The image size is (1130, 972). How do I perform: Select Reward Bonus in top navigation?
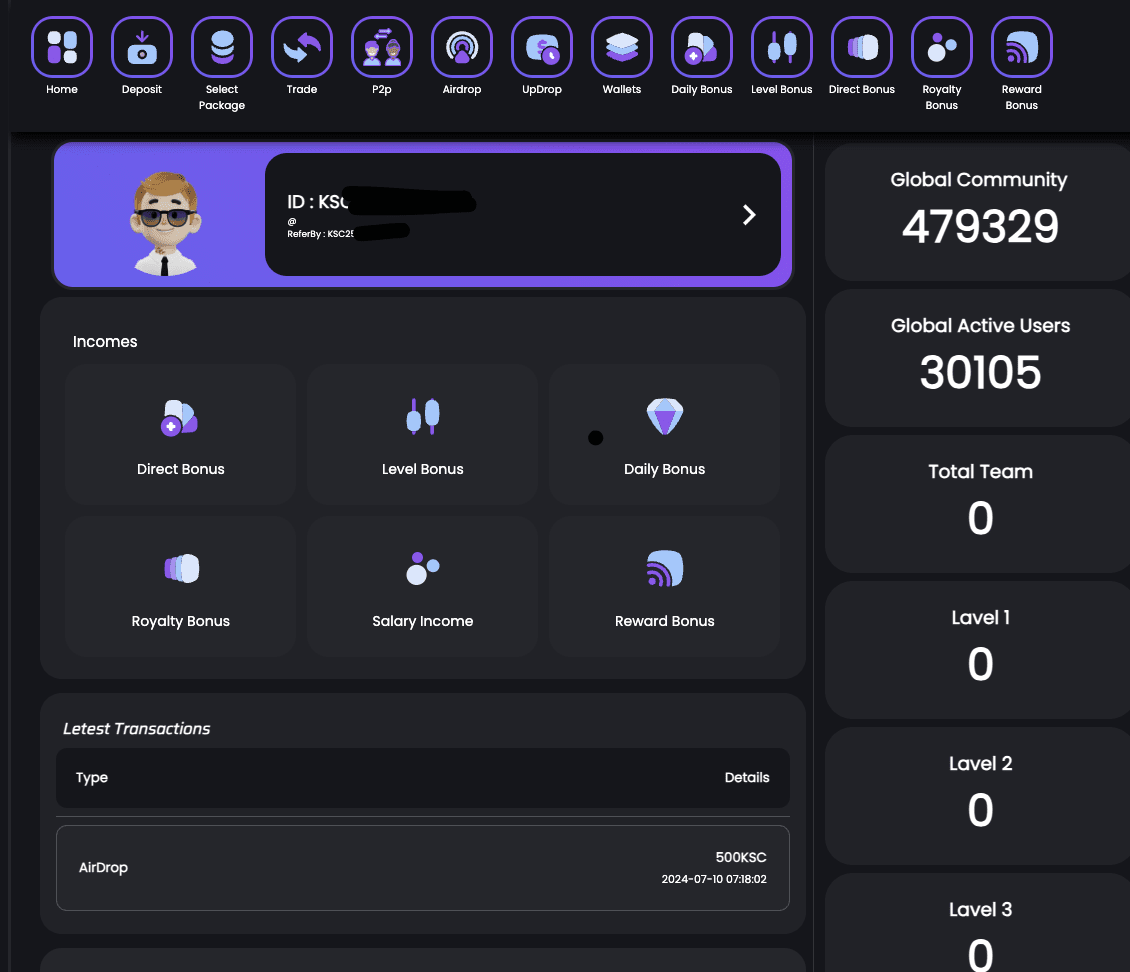(x=1022, y=47)
